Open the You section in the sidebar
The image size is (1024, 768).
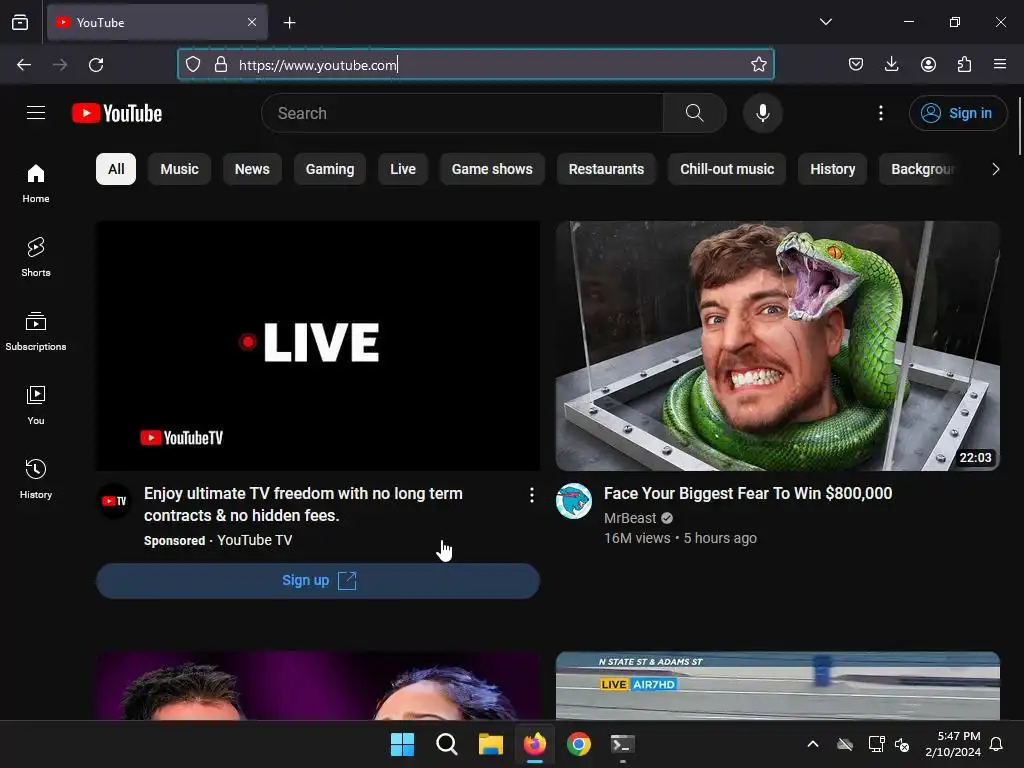pyautogui.click(x=36, y=406)
